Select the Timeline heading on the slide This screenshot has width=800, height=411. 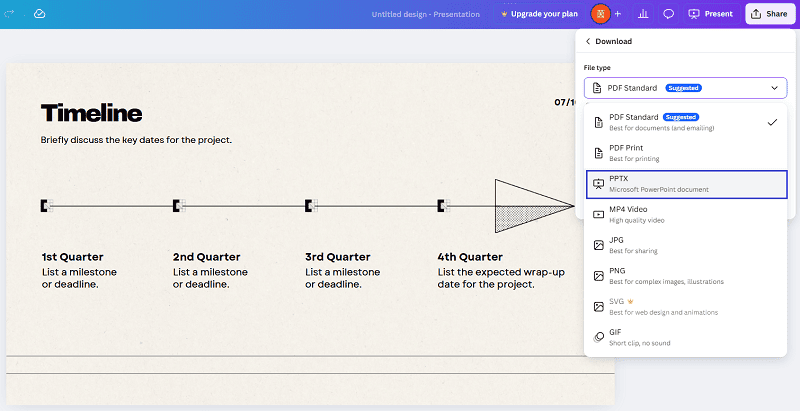tap(91, 113)
